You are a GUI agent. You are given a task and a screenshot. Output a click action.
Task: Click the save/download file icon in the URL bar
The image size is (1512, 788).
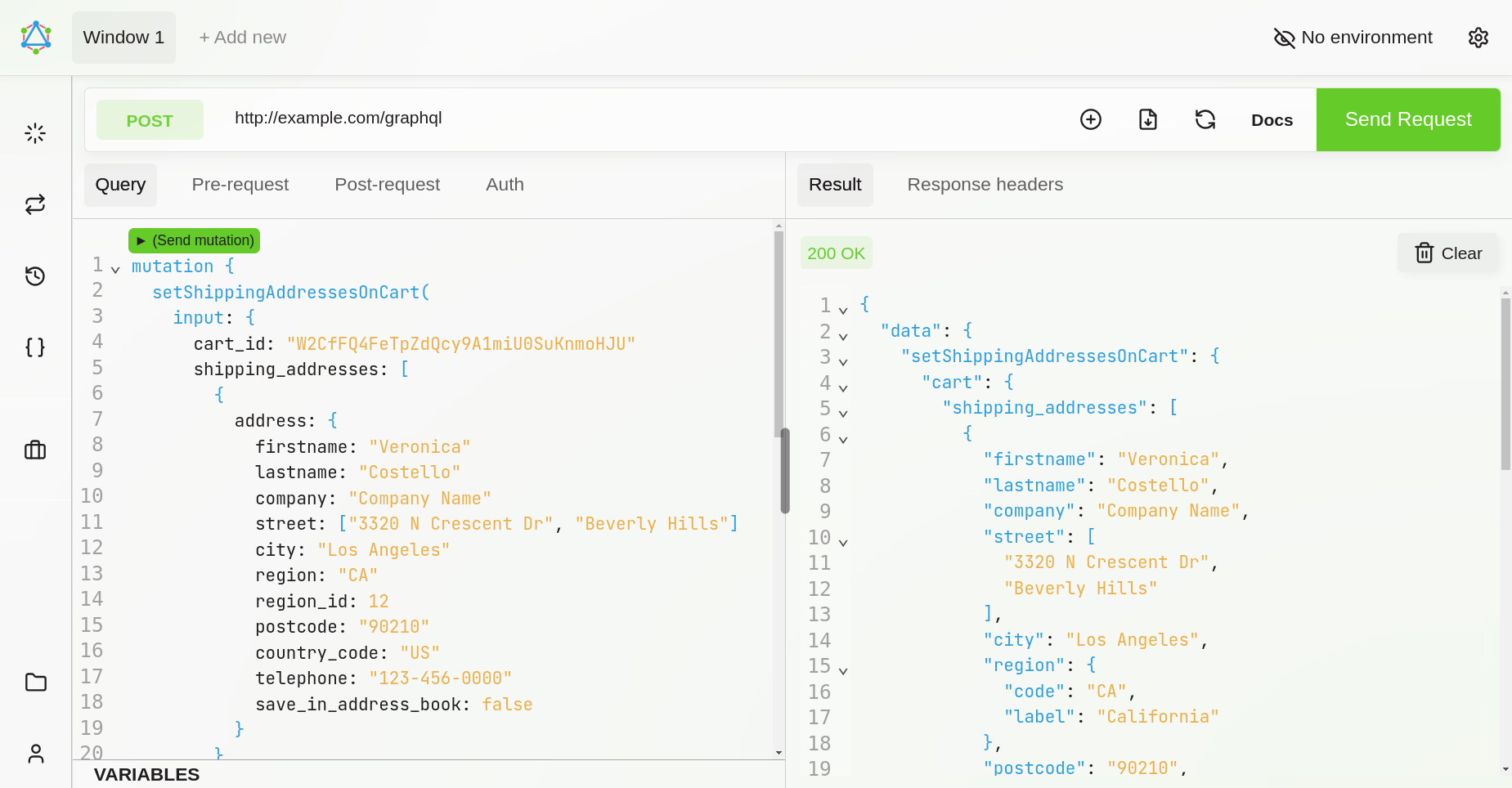tap(1148, 119)
